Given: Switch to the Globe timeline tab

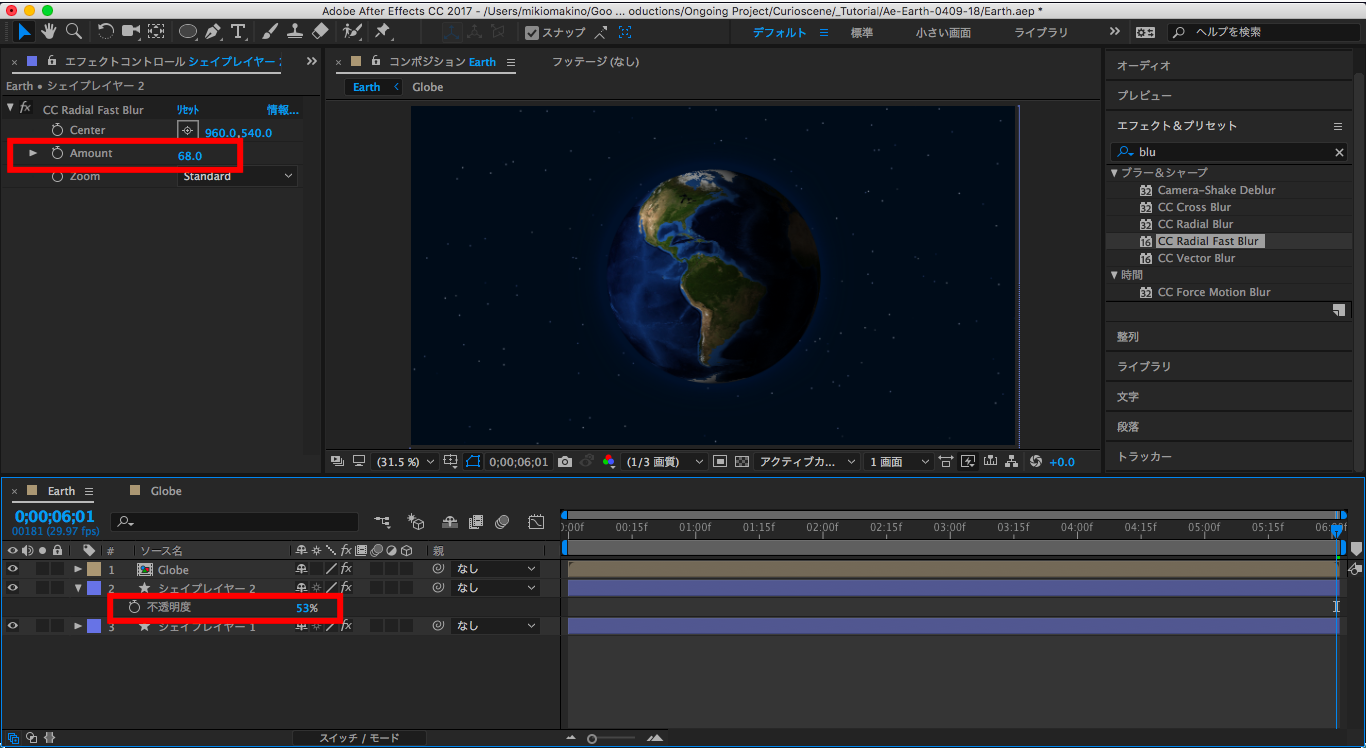Looking at the screenshot, I should (x=166, y=491).
